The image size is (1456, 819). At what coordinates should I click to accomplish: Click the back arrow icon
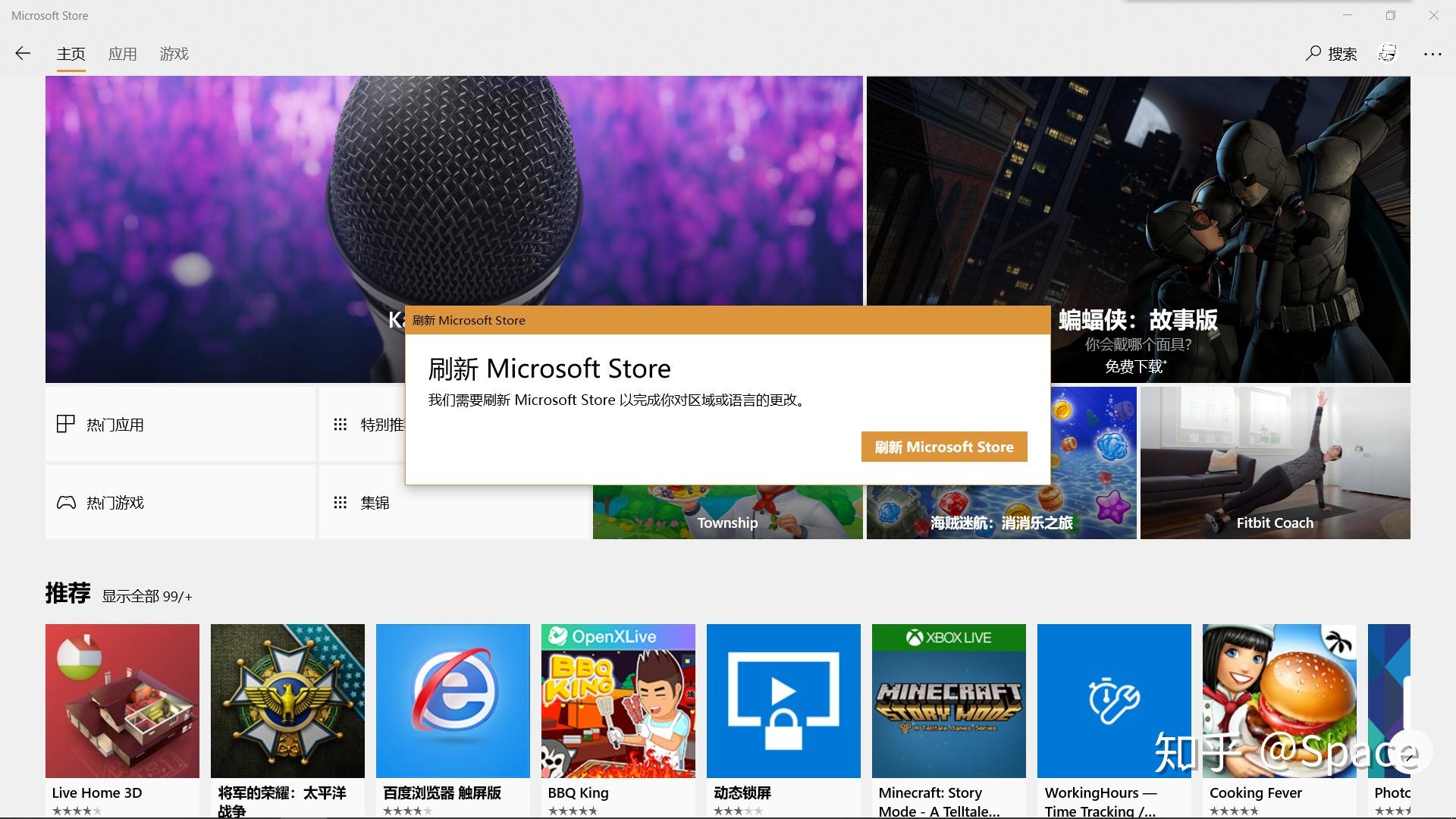(23, 53)
